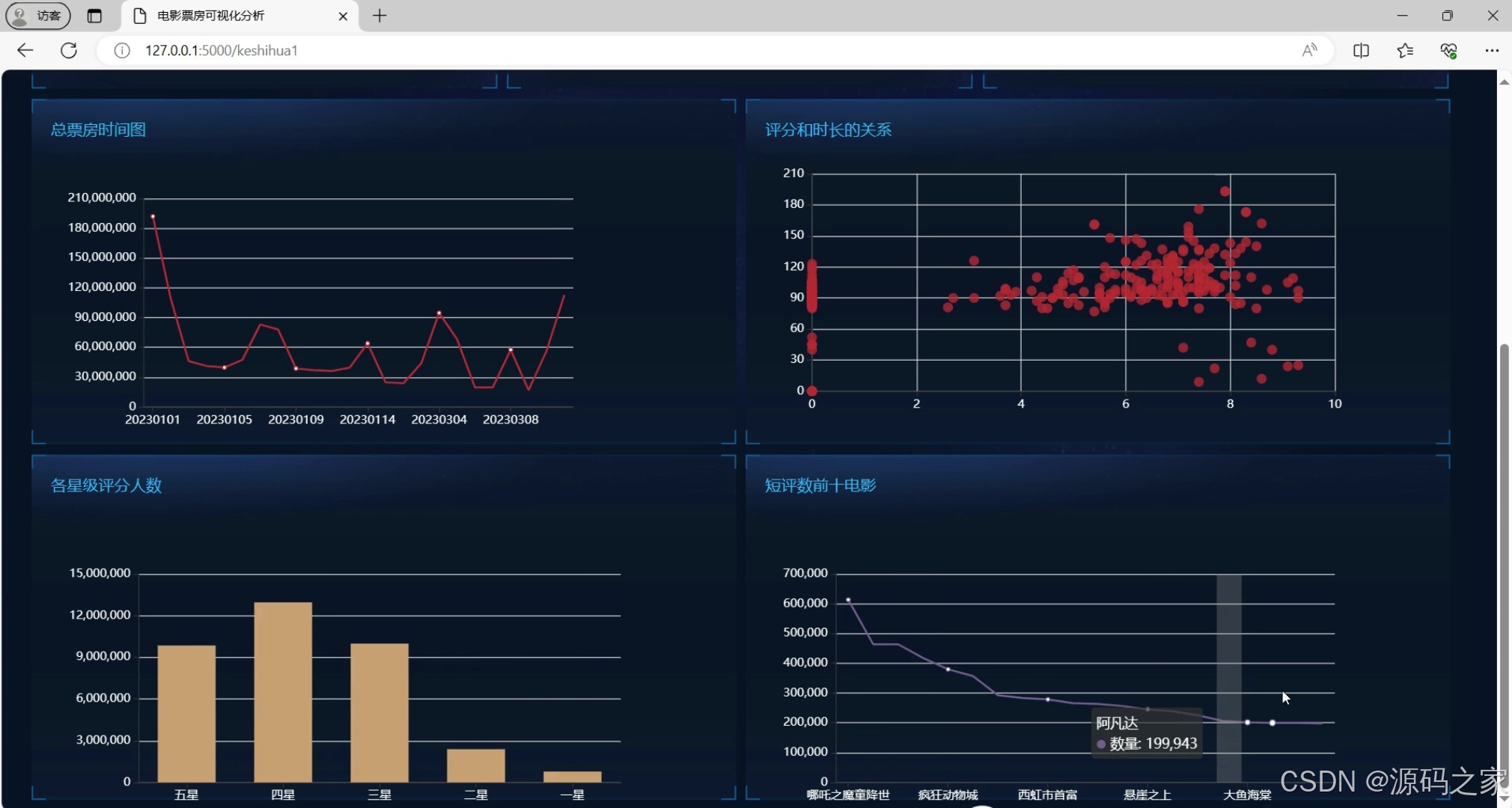Open the Settings and more menu
This screenshot has width=1512, height=808.
click(1492, 50)
